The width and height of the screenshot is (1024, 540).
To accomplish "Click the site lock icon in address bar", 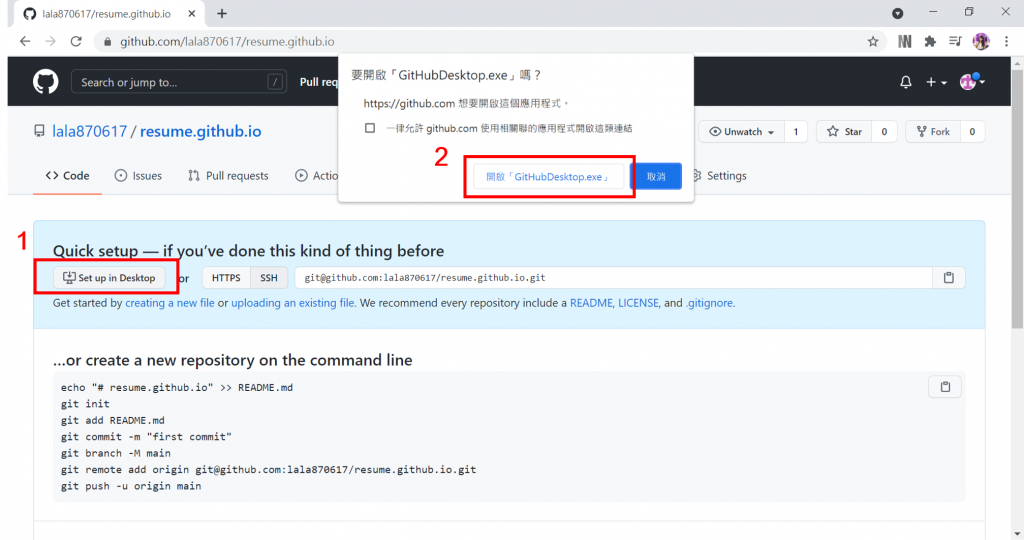I will [x=107, y=42].
